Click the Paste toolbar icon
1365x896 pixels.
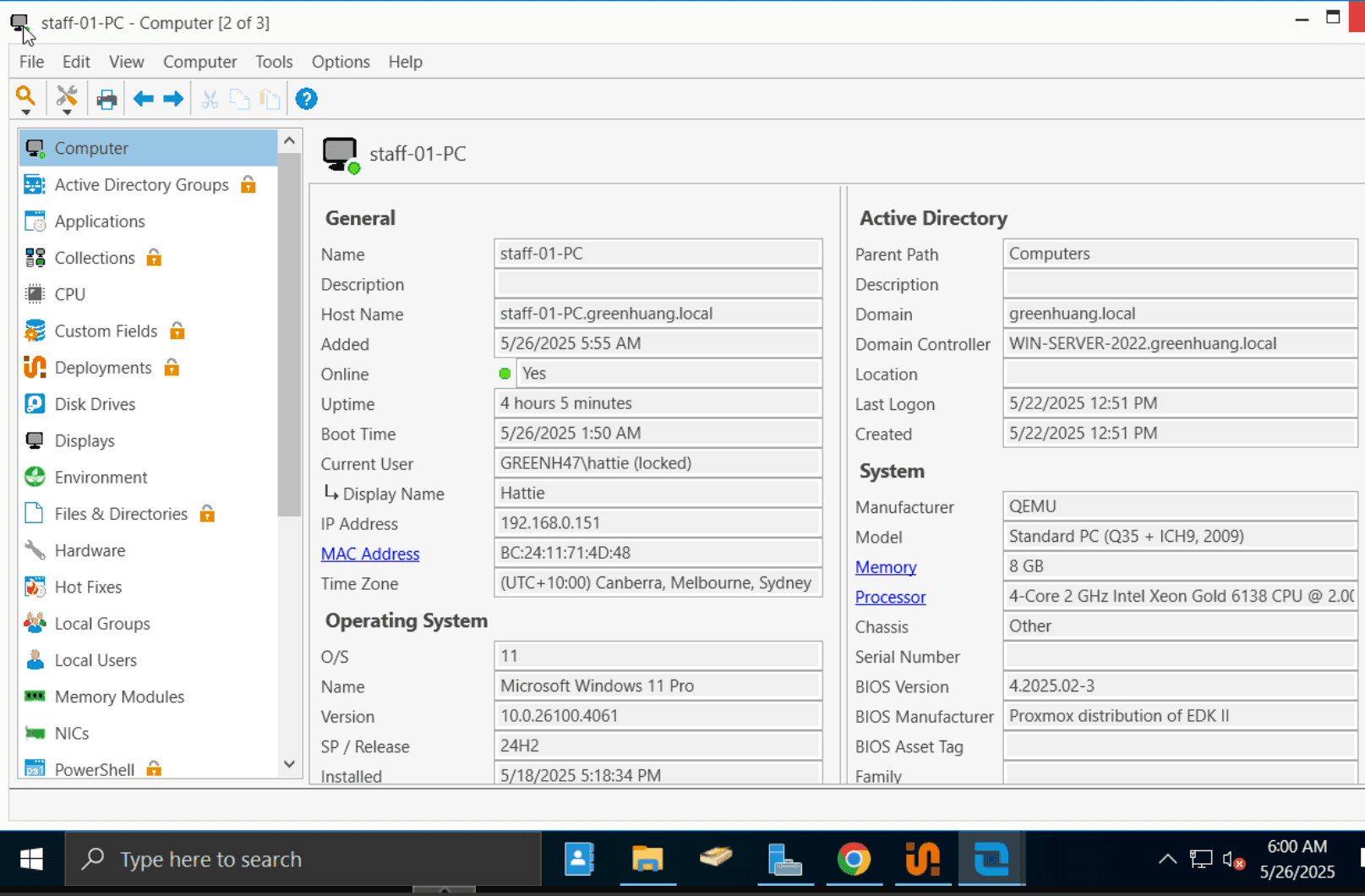tap(270, 100)
